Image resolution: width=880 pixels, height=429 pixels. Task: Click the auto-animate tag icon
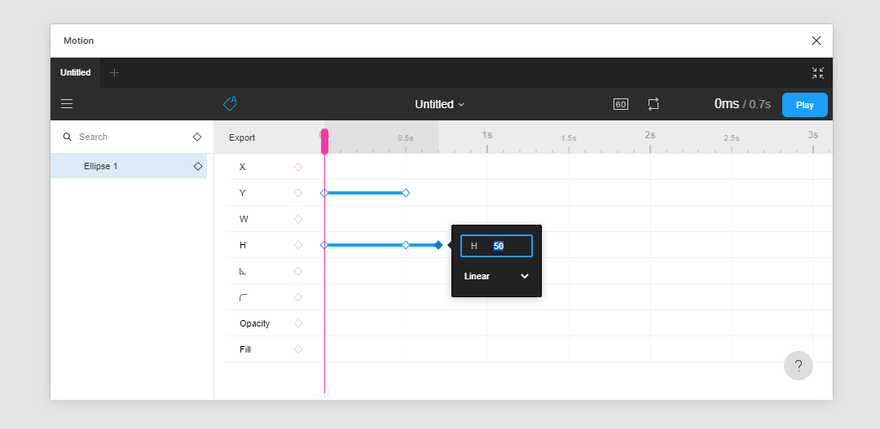pyautogui.click(x=230, y=103)
